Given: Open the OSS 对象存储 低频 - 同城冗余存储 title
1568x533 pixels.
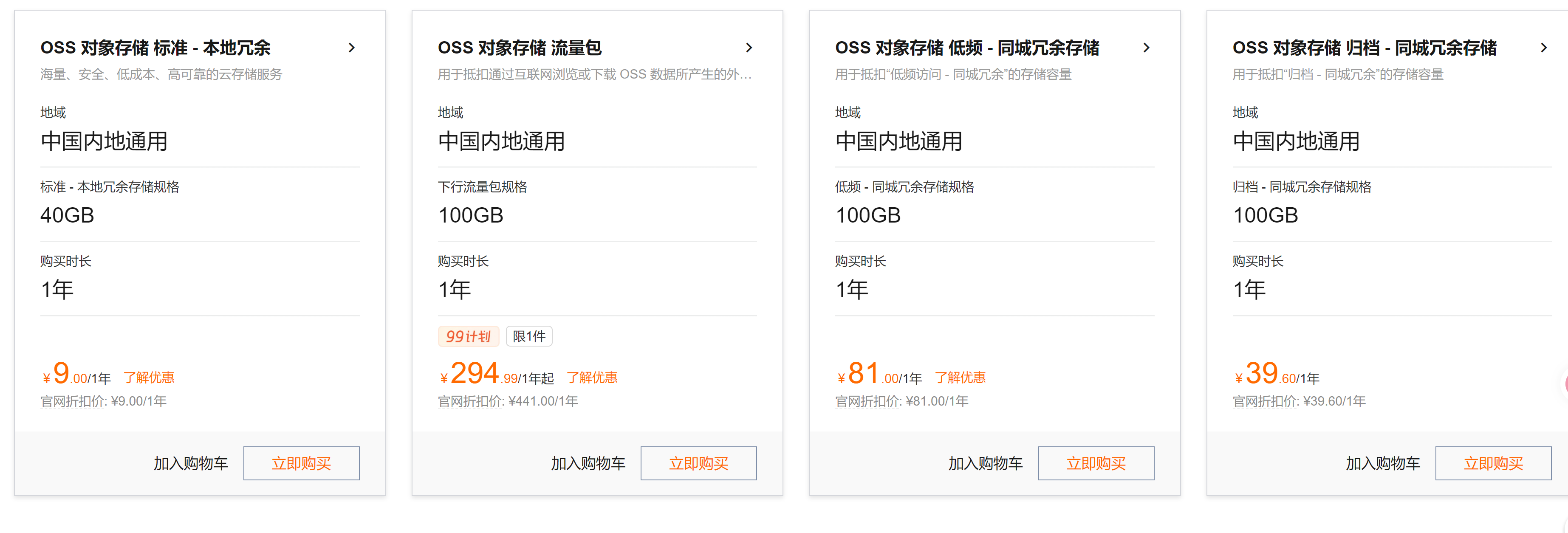Looking at the screenshot, I should (966, 48).
